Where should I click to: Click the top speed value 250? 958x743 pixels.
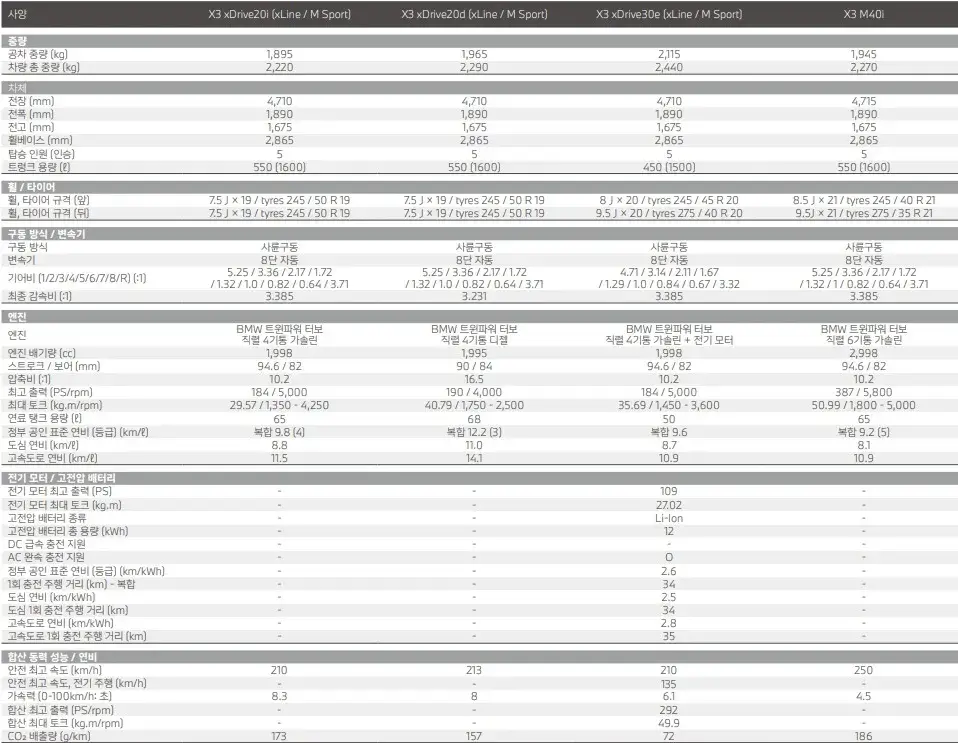pyautogui.click(x=863, y=670)
